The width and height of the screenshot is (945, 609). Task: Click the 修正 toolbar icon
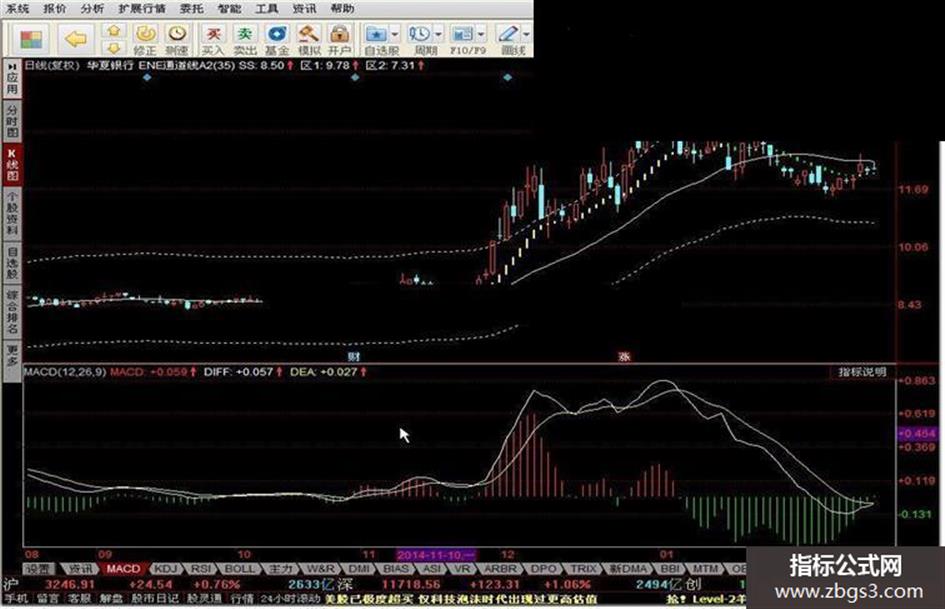145,34
